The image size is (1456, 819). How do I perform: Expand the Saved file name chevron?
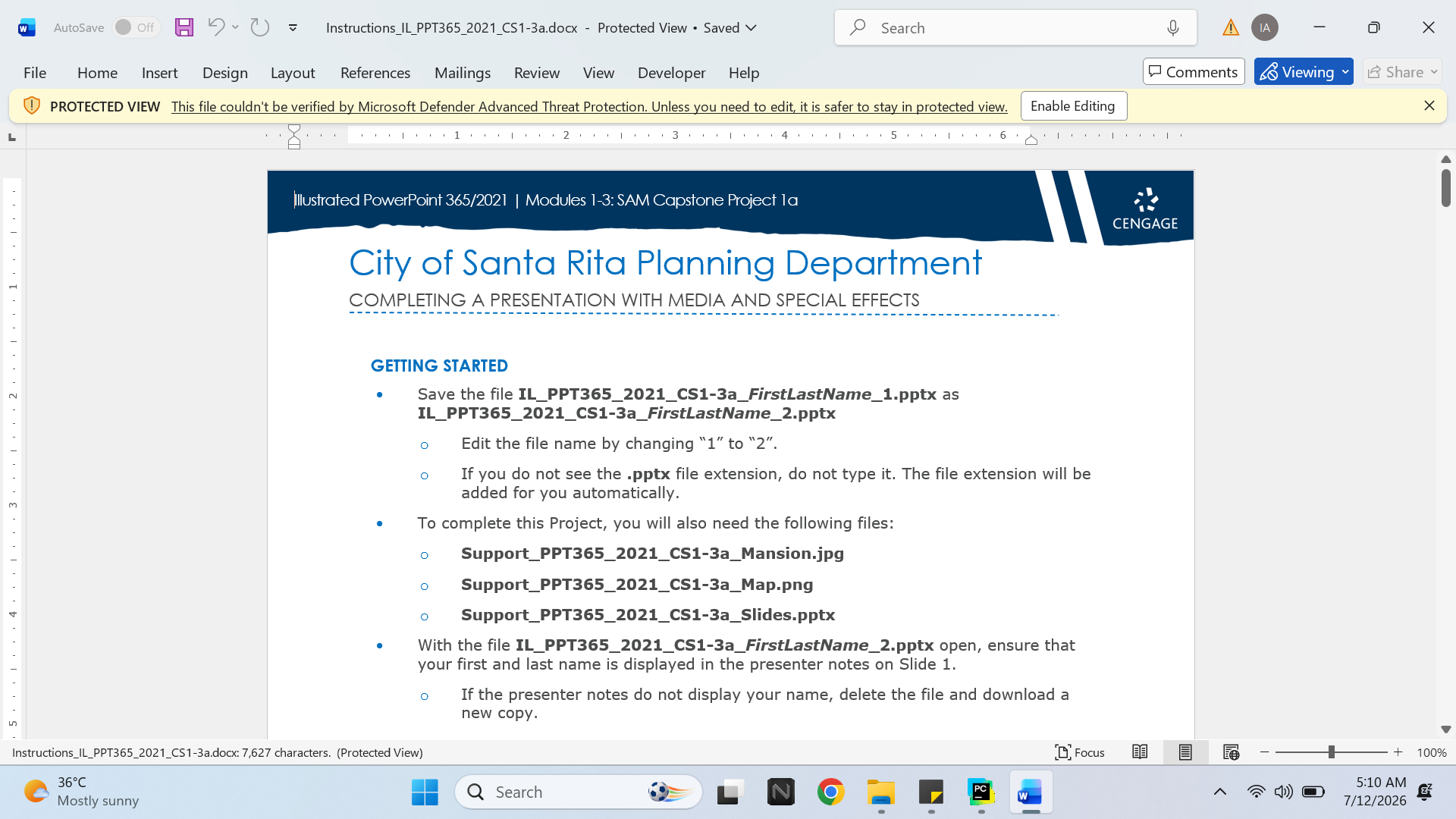[752, 28]
